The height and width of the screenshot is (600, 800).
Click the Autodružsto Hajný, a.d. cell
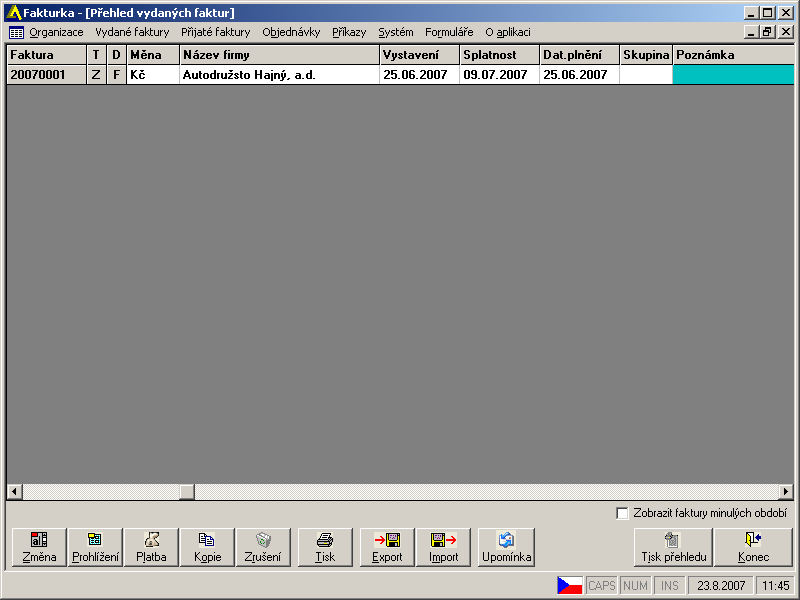click(280, 75)
